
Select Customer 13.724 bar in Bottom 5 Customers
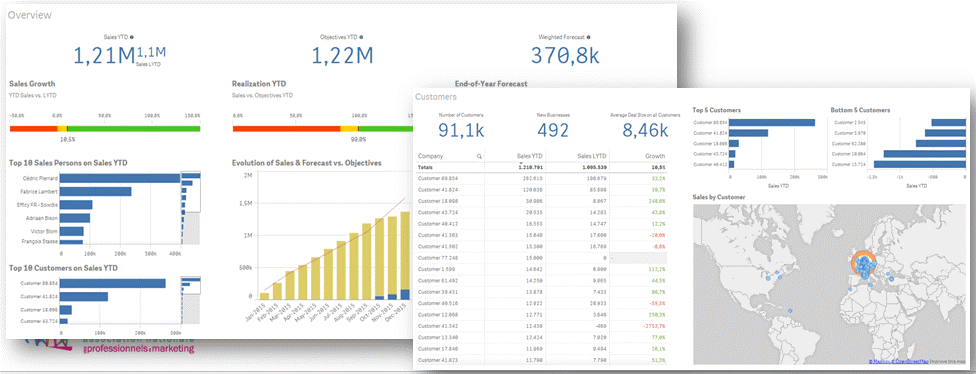point(919,164)
